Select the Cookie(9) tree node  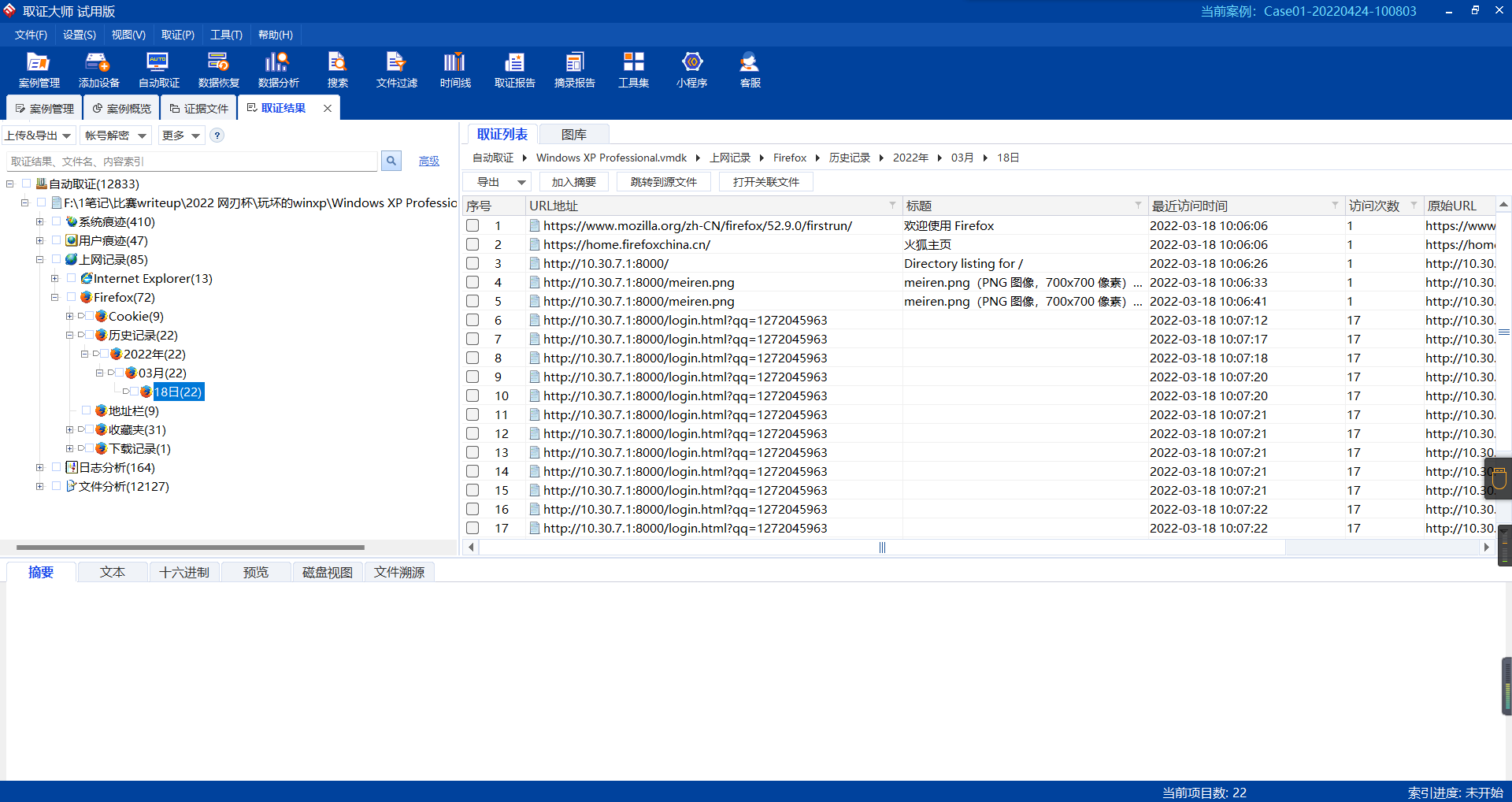pos(136,316)
